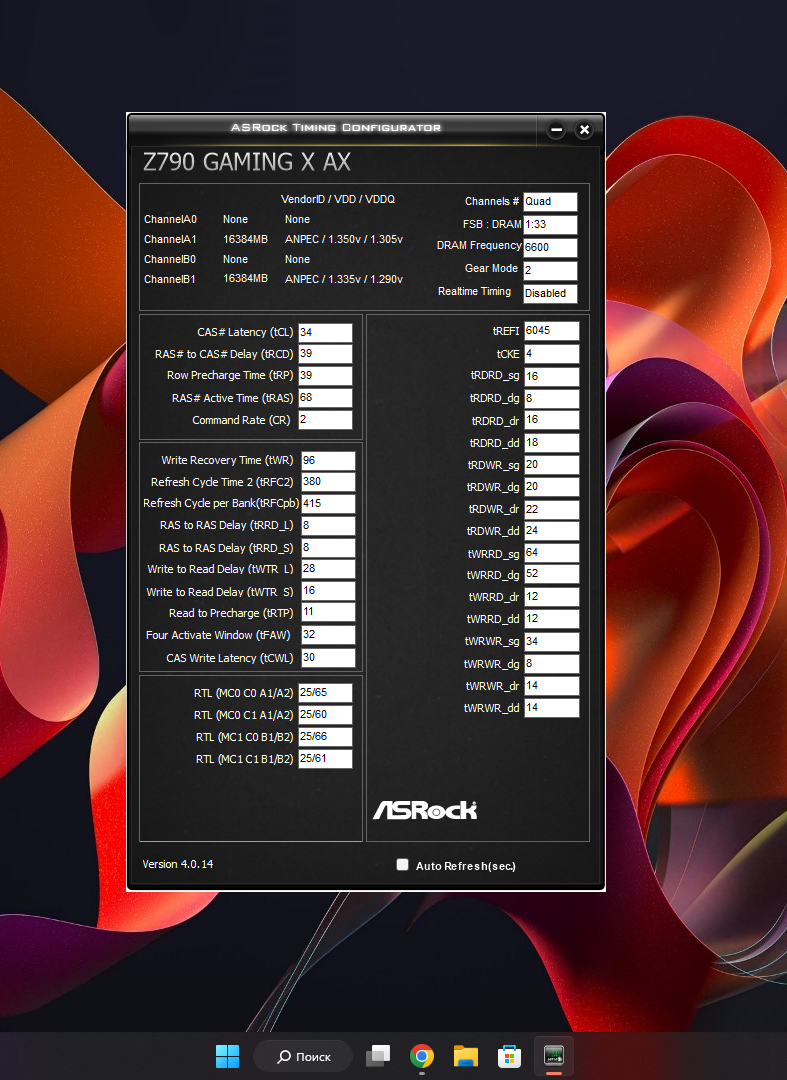Click the Four Activate Window (tFAW) field
Screen dimensions: 787x1080
click(x=328, y=635)
